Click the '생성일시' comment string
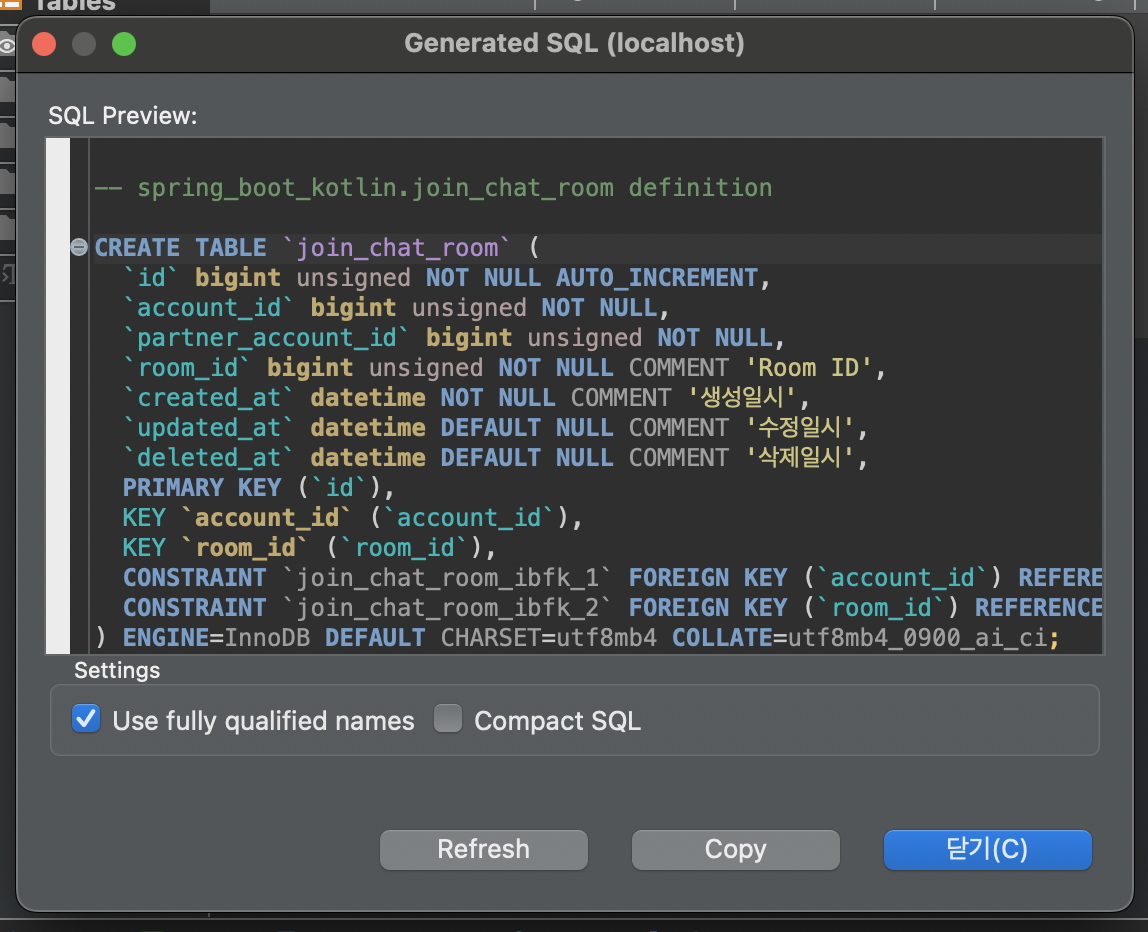The height and width of the screenshot is (932, 1148). [742, 398]
